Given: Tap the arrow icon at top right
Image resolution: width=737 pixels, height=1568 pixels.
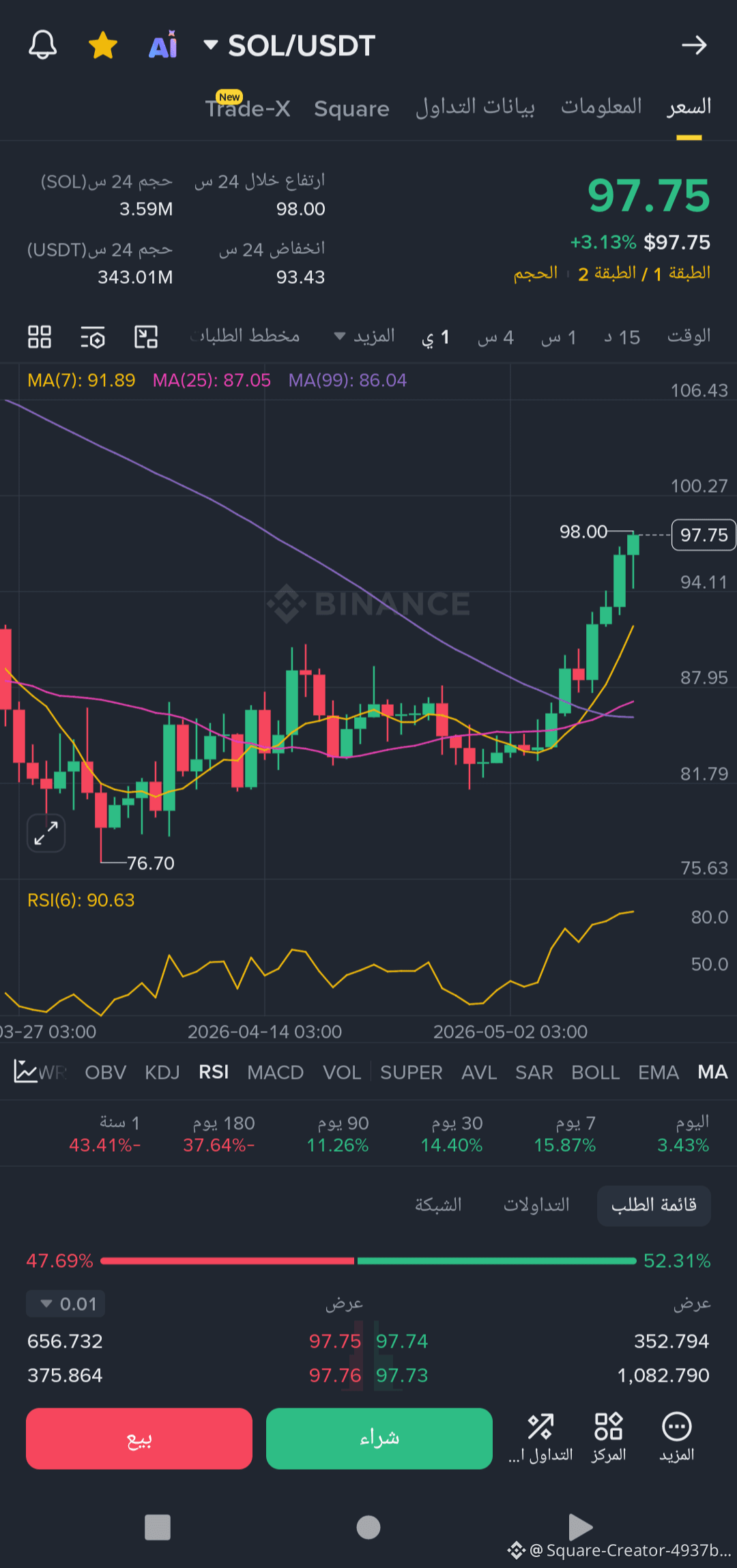Looking at the screenshot, I should [x=694, y=45].
